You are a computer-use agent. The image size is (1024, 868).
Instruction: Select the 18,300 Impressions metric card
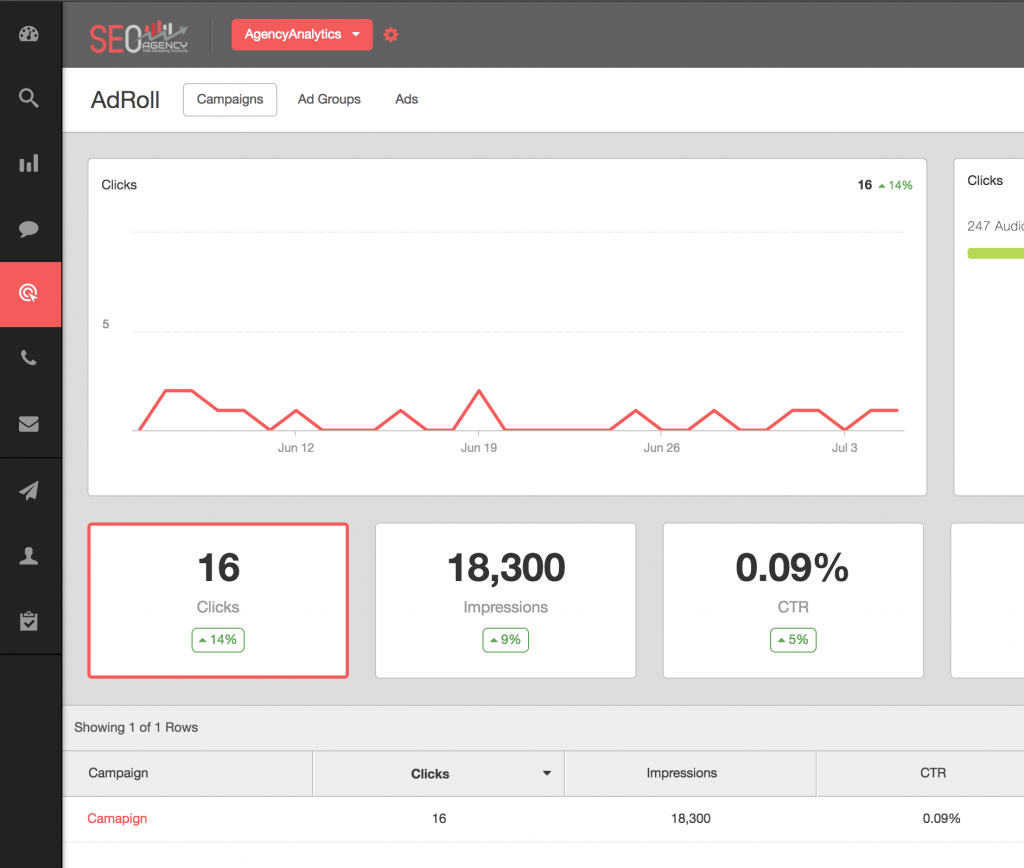505,600
